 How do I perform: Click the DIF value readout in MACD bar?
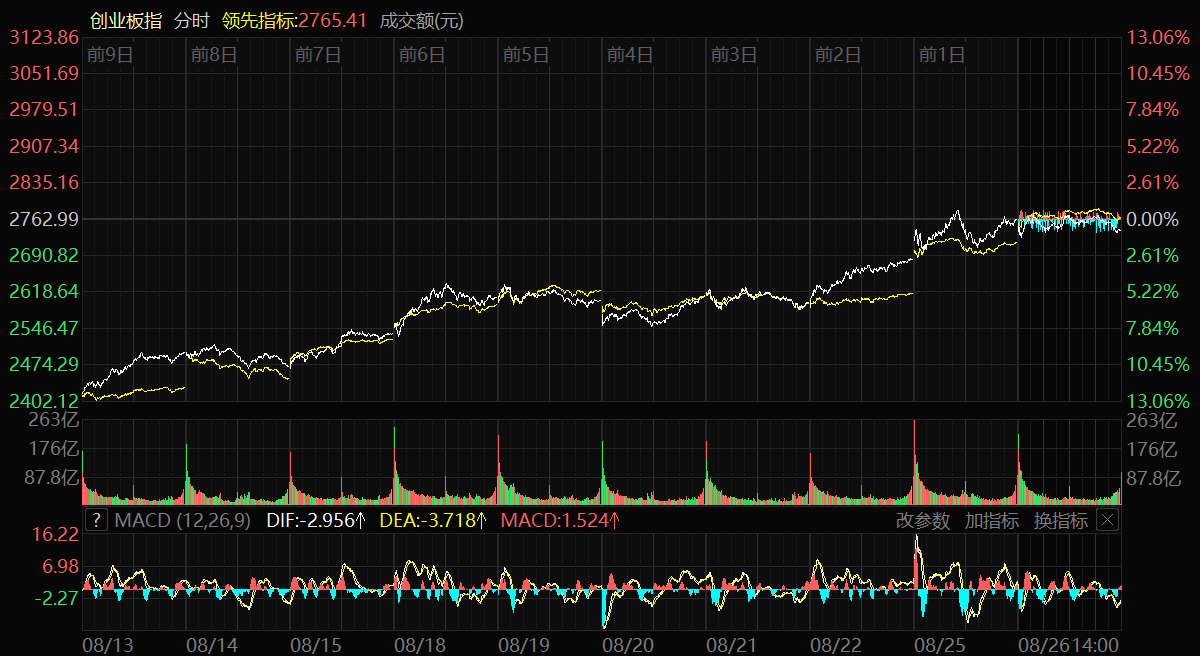tap(316, 520)
